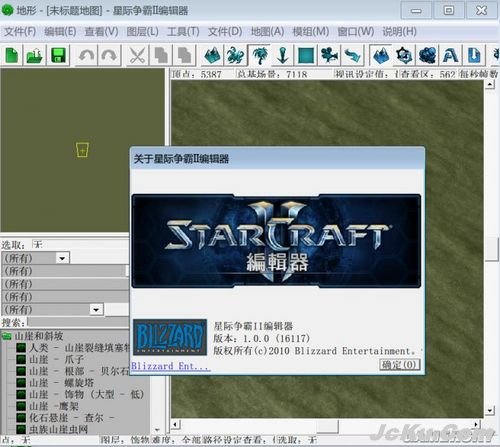Open the Trigger module gear icon
The height and width of the screenshot is (447, 500).
tap(404, 55)
